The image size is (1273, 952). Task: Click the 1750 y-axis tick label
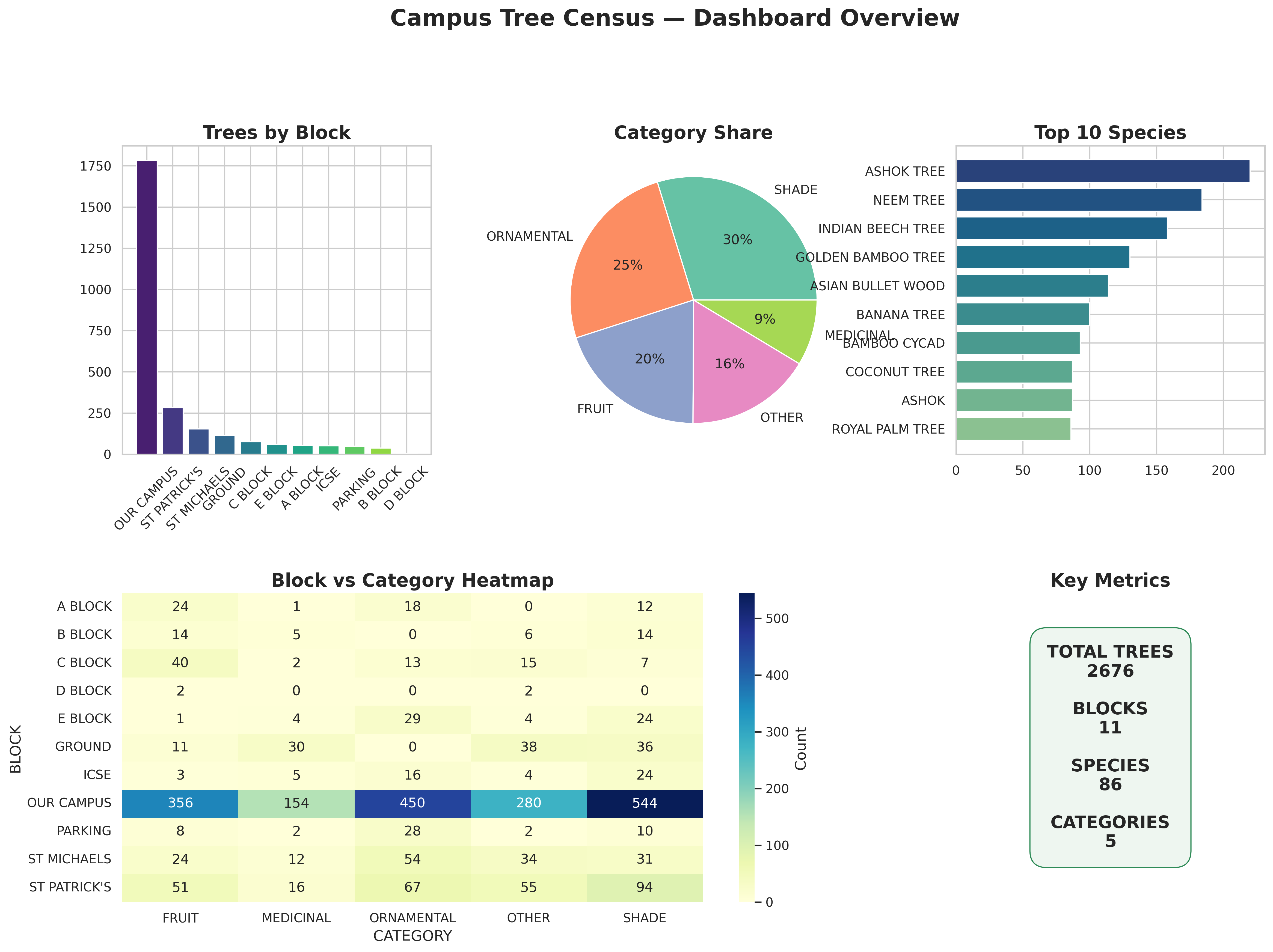[96, 166]
